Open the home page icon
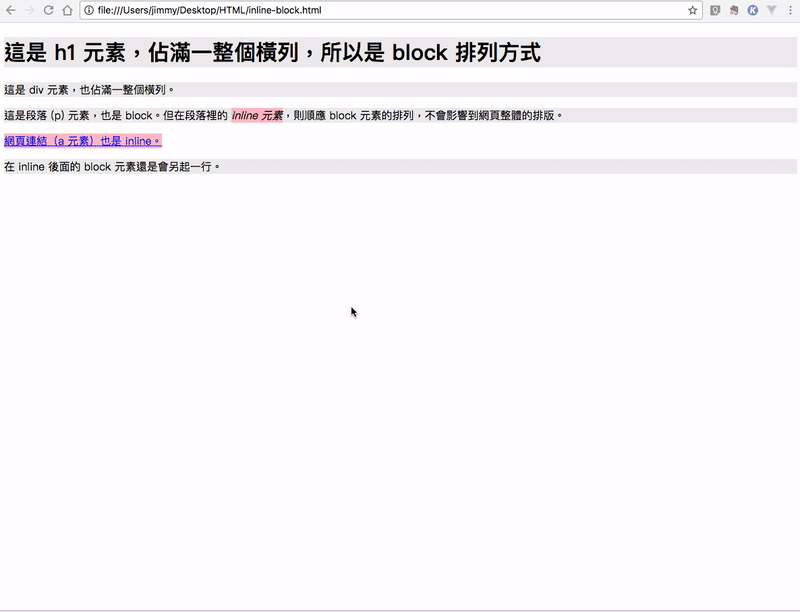The height and width of the screenshot is (612, 800). [67, 10]
